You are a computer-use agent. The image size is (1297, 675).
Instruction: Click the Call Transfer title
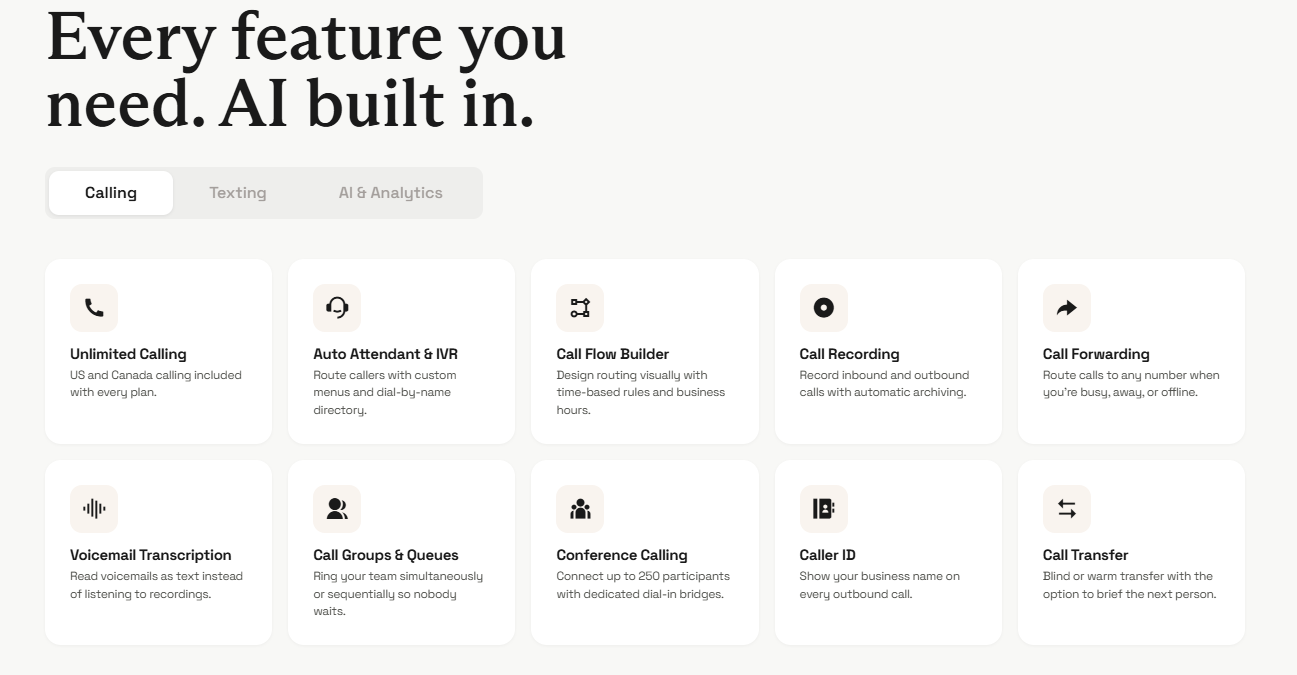click(1086, 555)
